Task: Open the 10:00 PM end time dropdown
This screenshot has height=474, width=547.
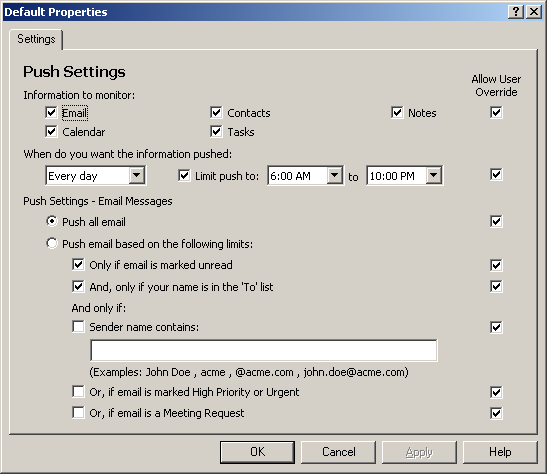Action: pos(434,175)
